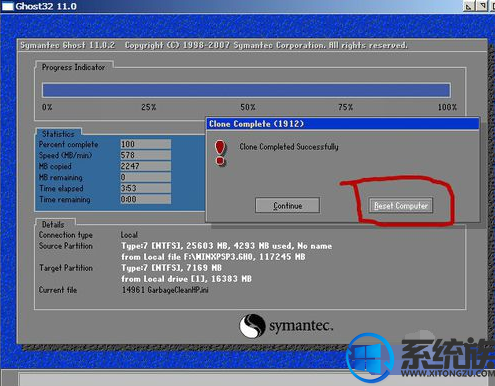Click the Clone Completed Successfully message
Viewport: 495px width, 386px height.
(289, 147)
